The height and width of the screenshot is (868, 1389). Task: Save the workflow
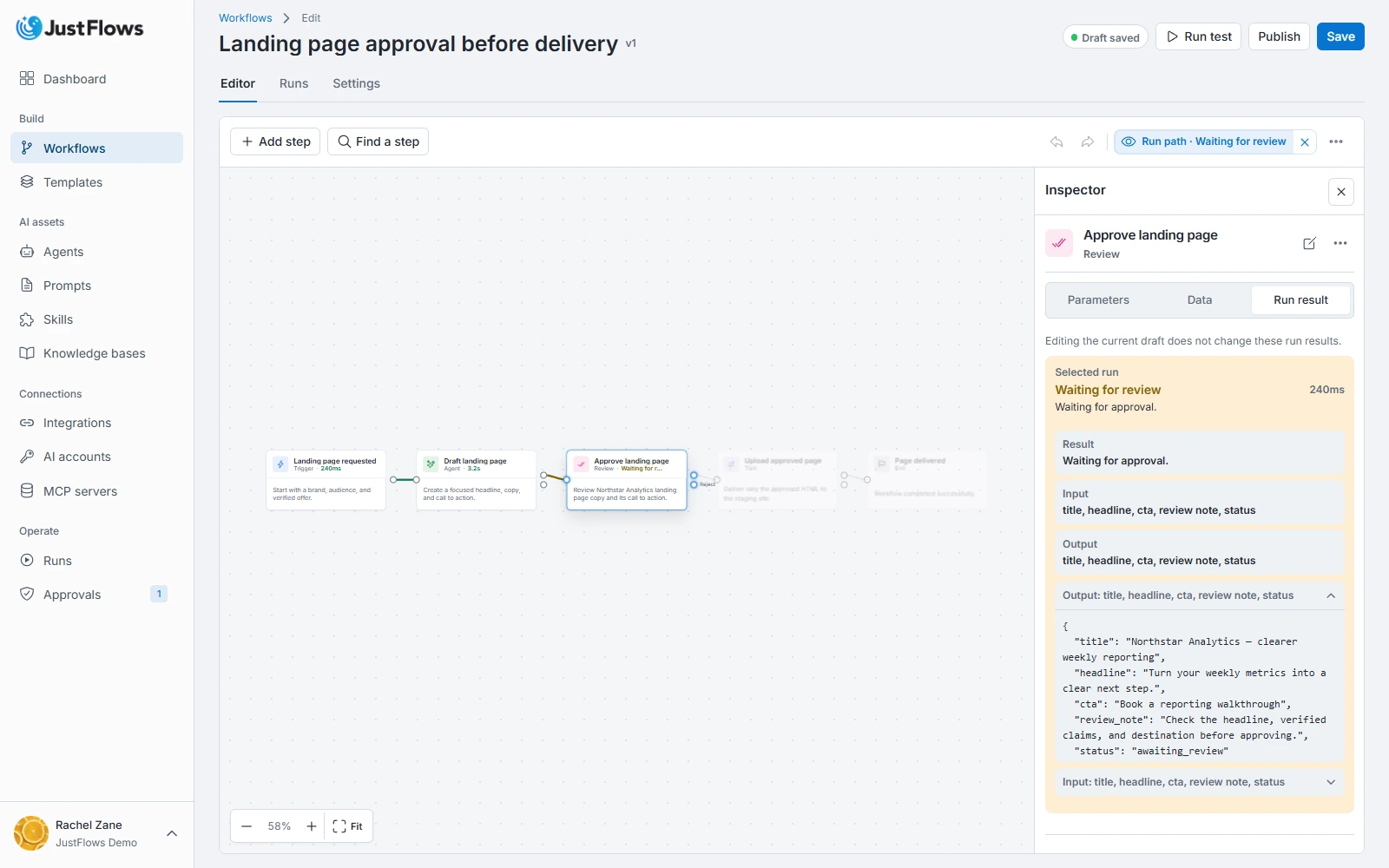pyautogui.click(x=1340, y=36)
